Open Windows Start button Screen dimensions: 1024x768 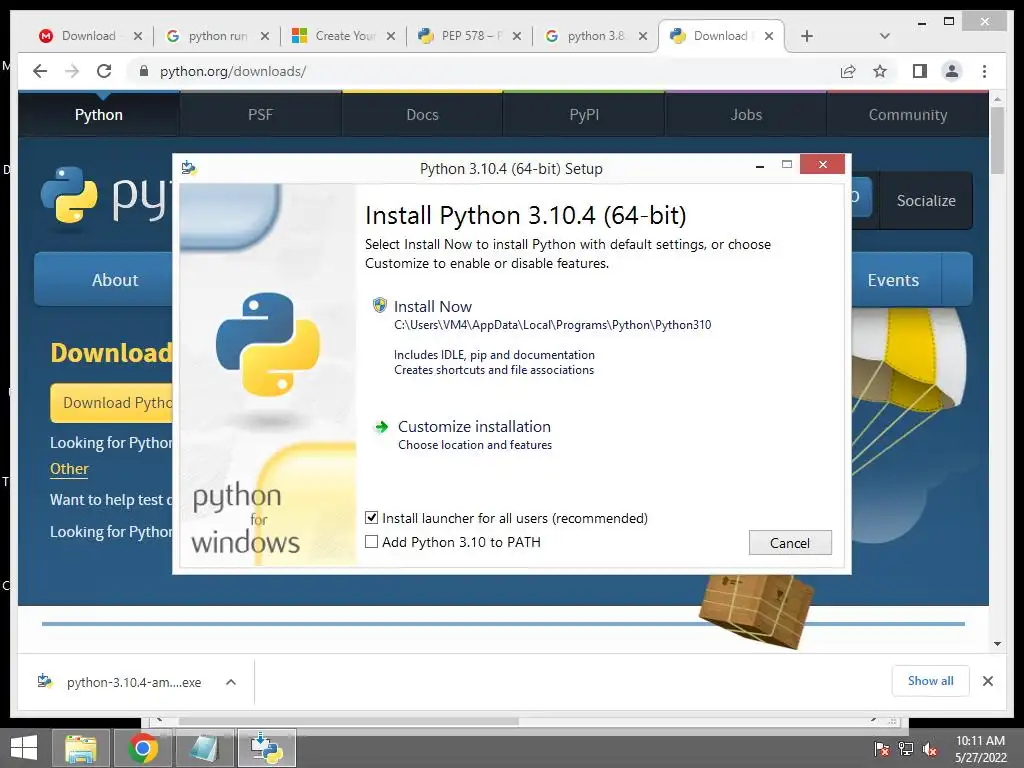[x=24, y=748]
